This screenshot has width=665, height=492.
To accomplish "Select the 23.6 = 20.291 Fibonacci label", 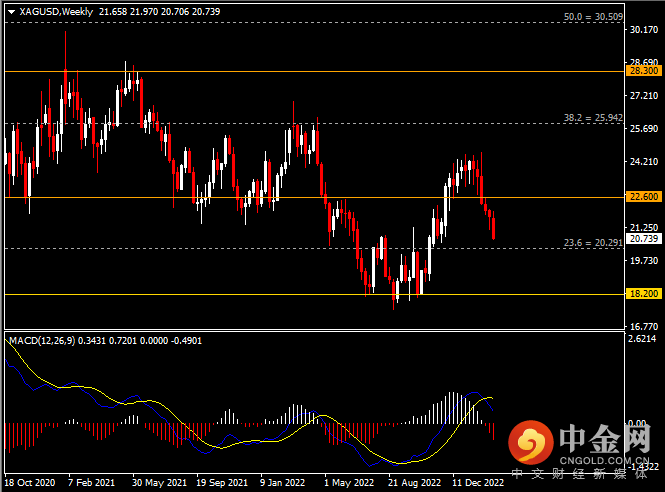I will (x=593, y=241).
